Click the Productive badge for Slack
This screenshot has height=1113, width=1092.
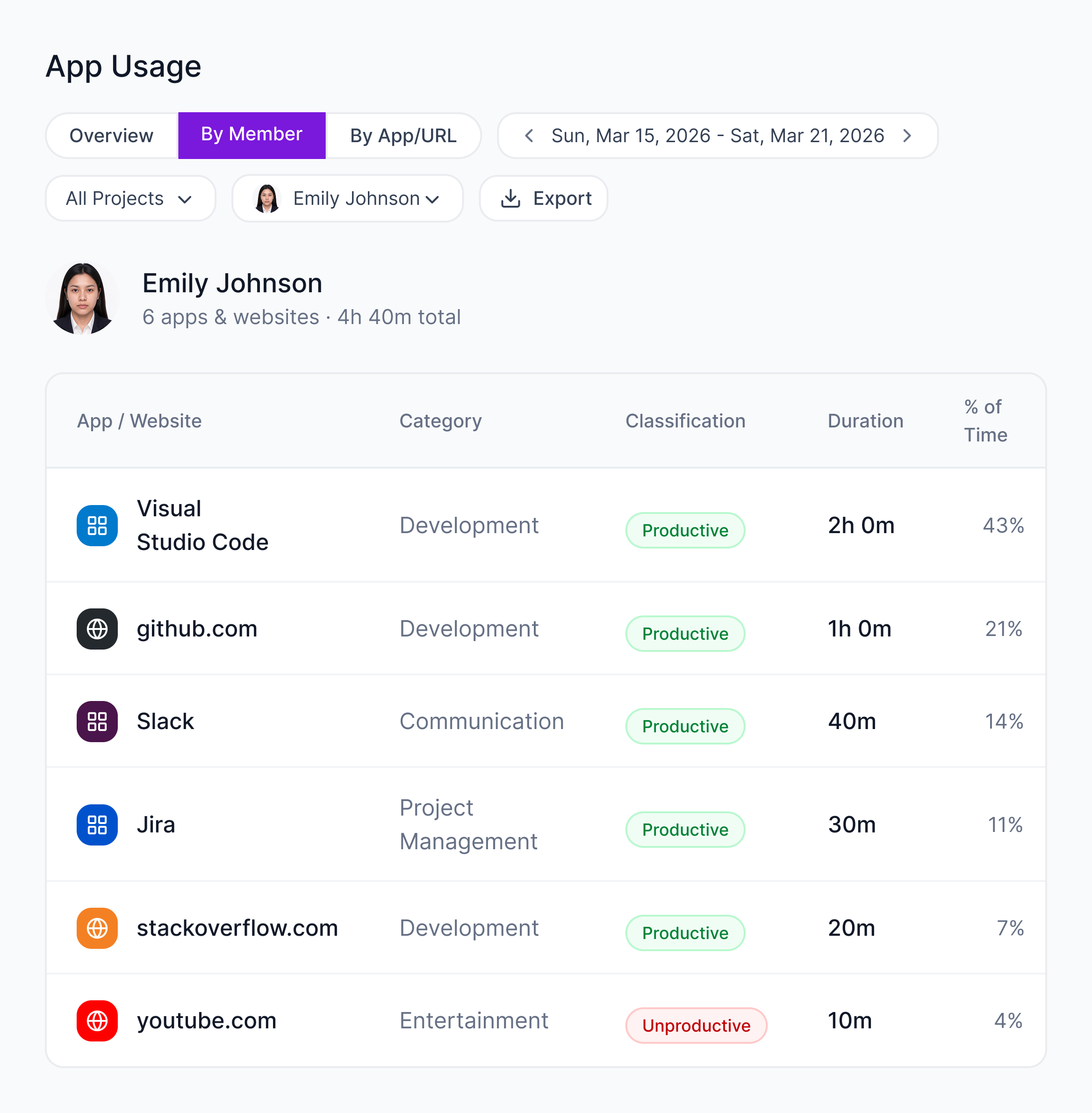point(685,726)
